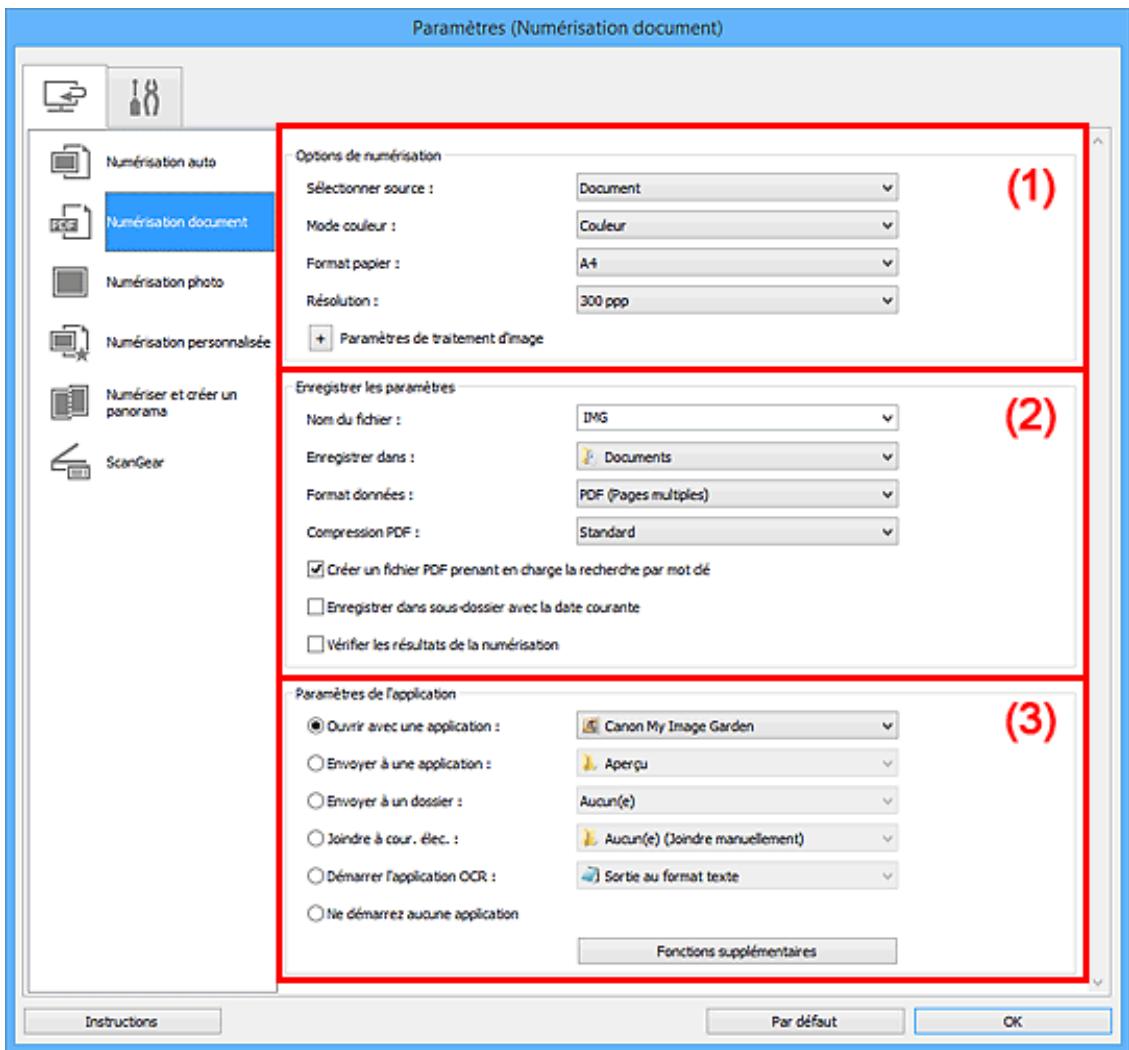Open the Envoyer à une application dropdown

tap(737, 763)
